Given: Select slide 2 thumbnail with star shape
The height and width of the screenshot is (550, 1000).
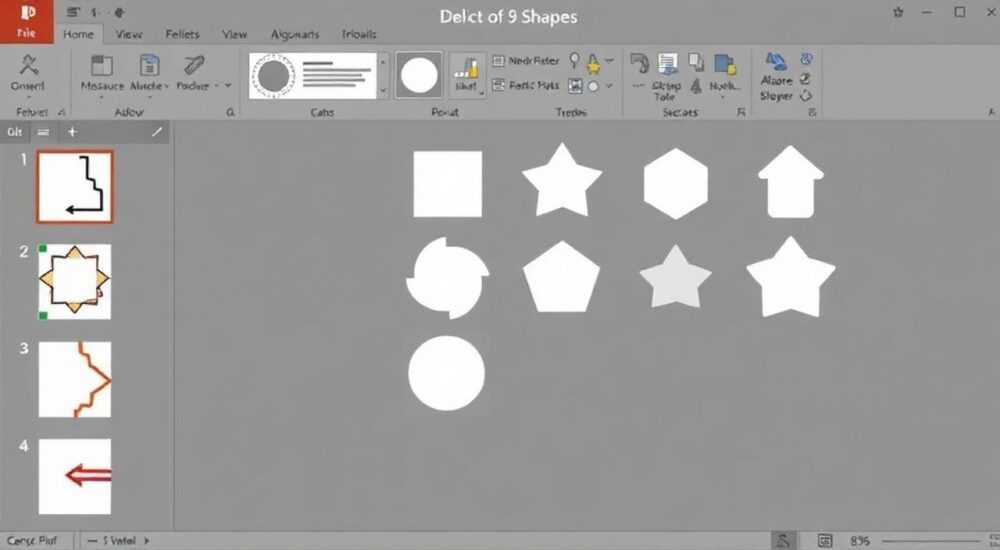Looking at the screenshot, I should click(x=75, y=281).
